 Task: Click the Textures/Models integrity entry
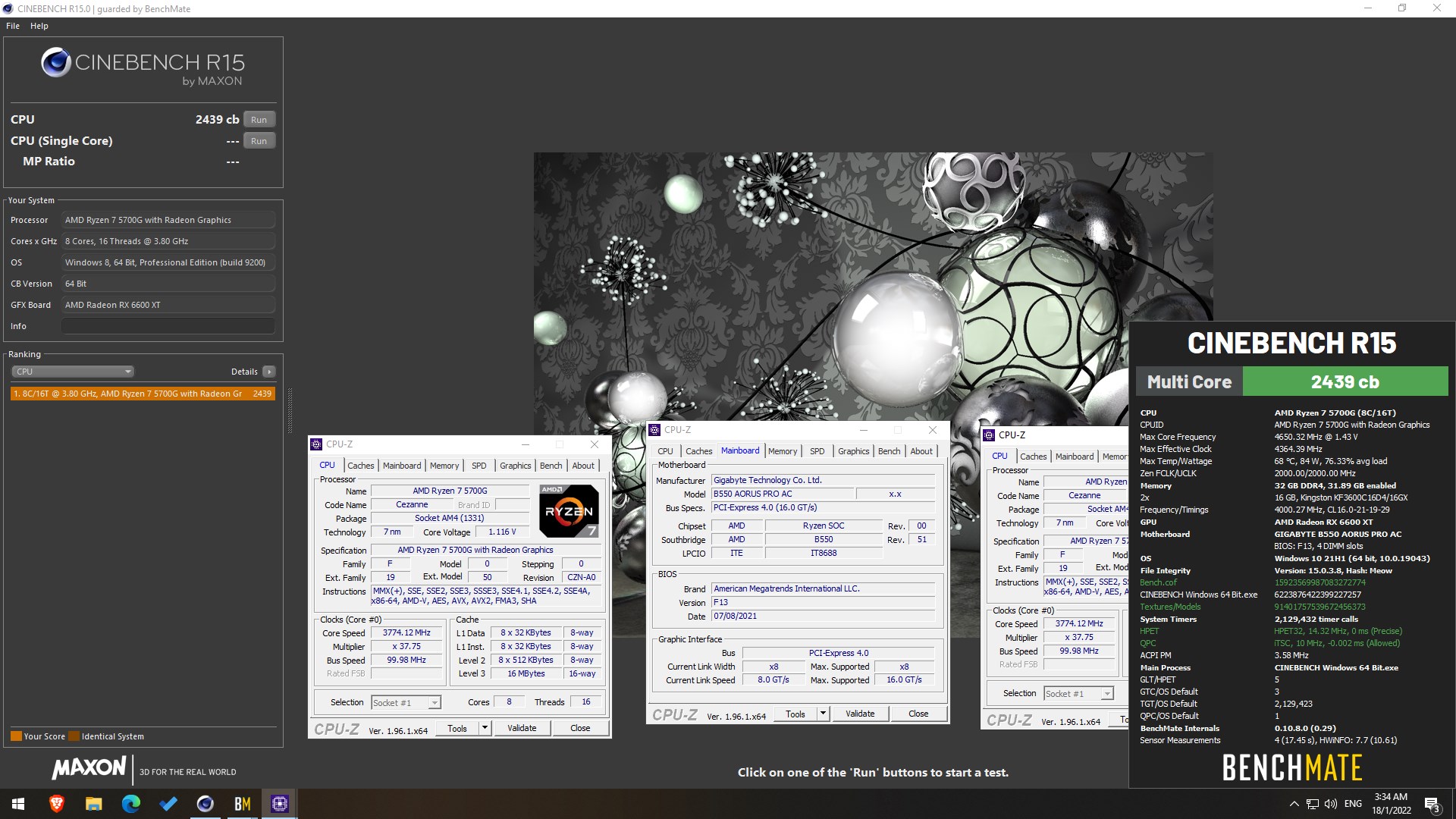1170,607
